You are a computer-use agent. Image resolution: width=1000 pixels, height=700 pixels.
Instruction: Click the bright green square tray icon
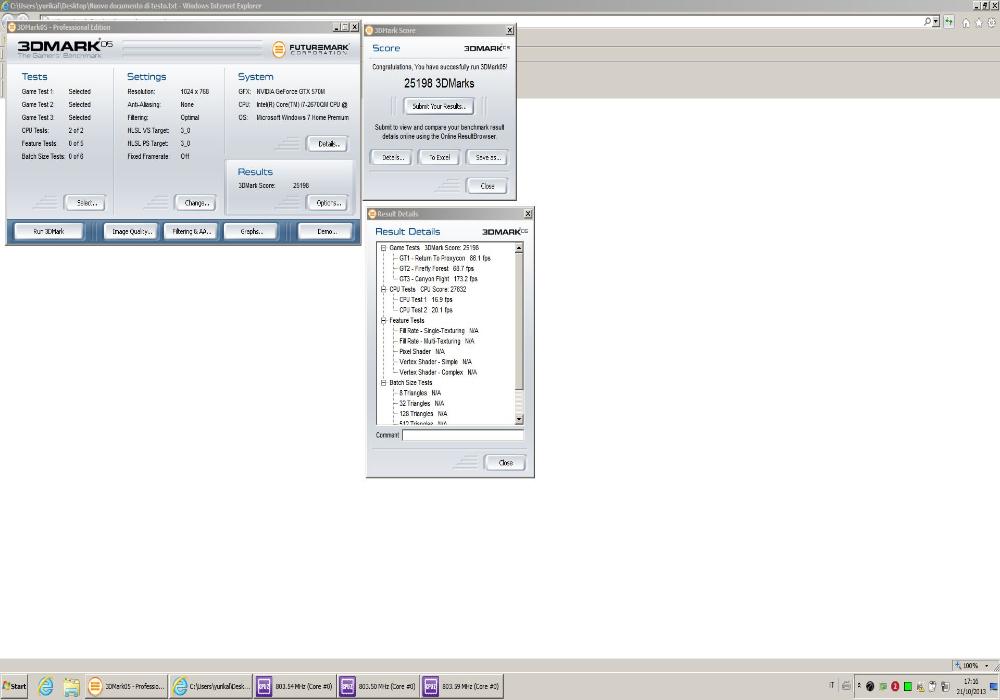[x=908, y=687]
